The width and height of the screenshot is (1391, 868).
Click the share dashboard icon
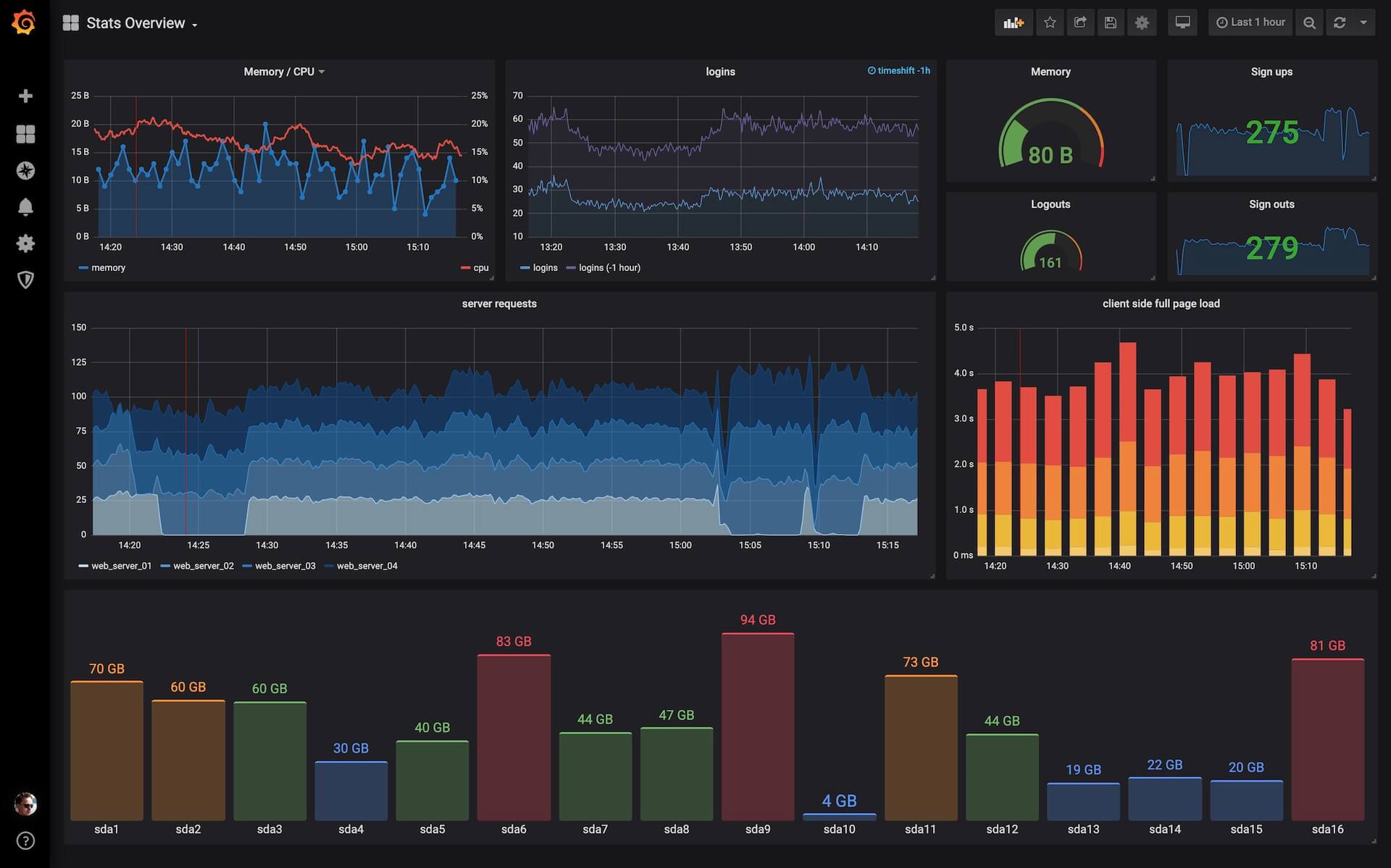tap(1078, 22)
